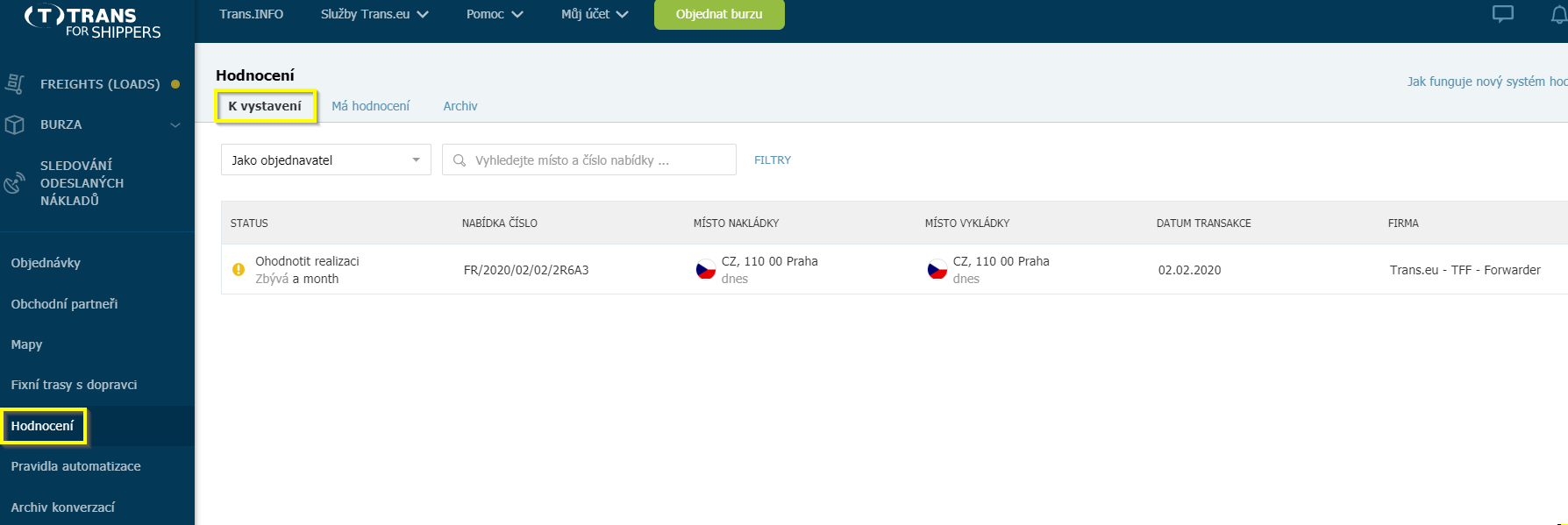Open the notifications bell icon
Screen dimensions: 1568x525
coord(1558,14)
